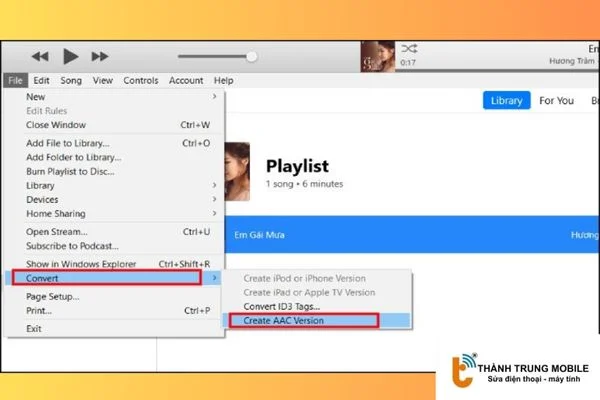Open the Edit menu
Viewport: 600px width, 400px height.
[41, 80]
